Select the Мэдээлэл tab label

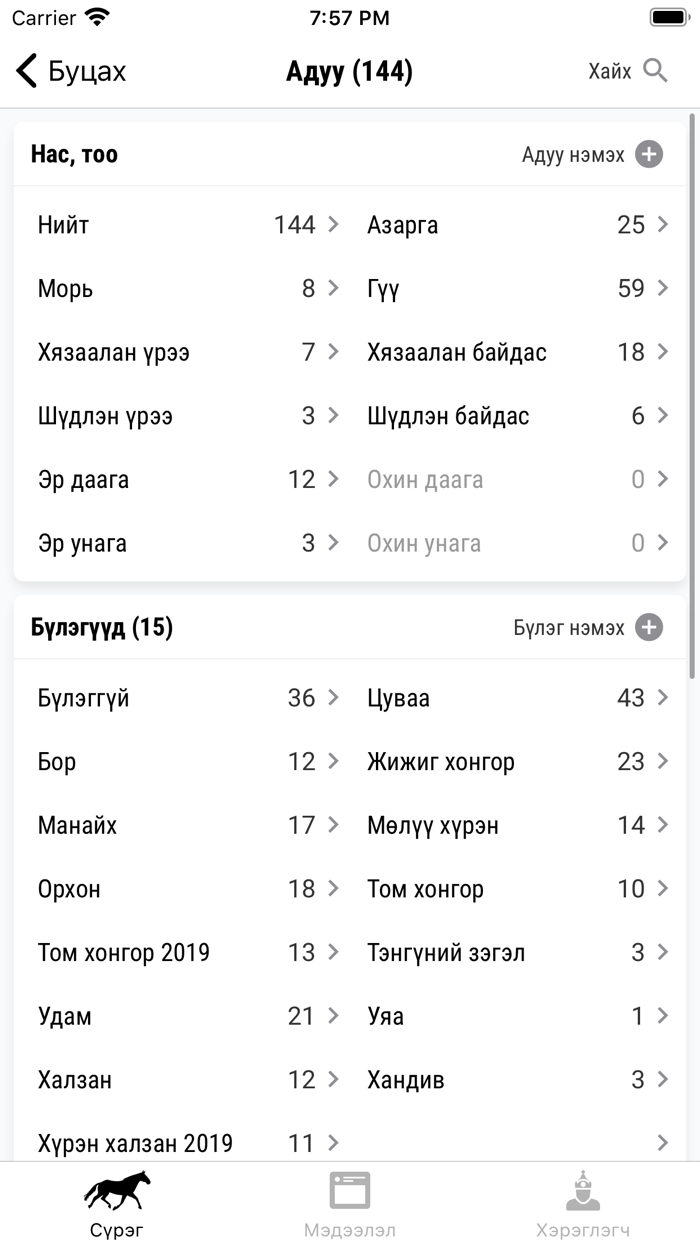pyautogui.click(x=350, y=1230)
